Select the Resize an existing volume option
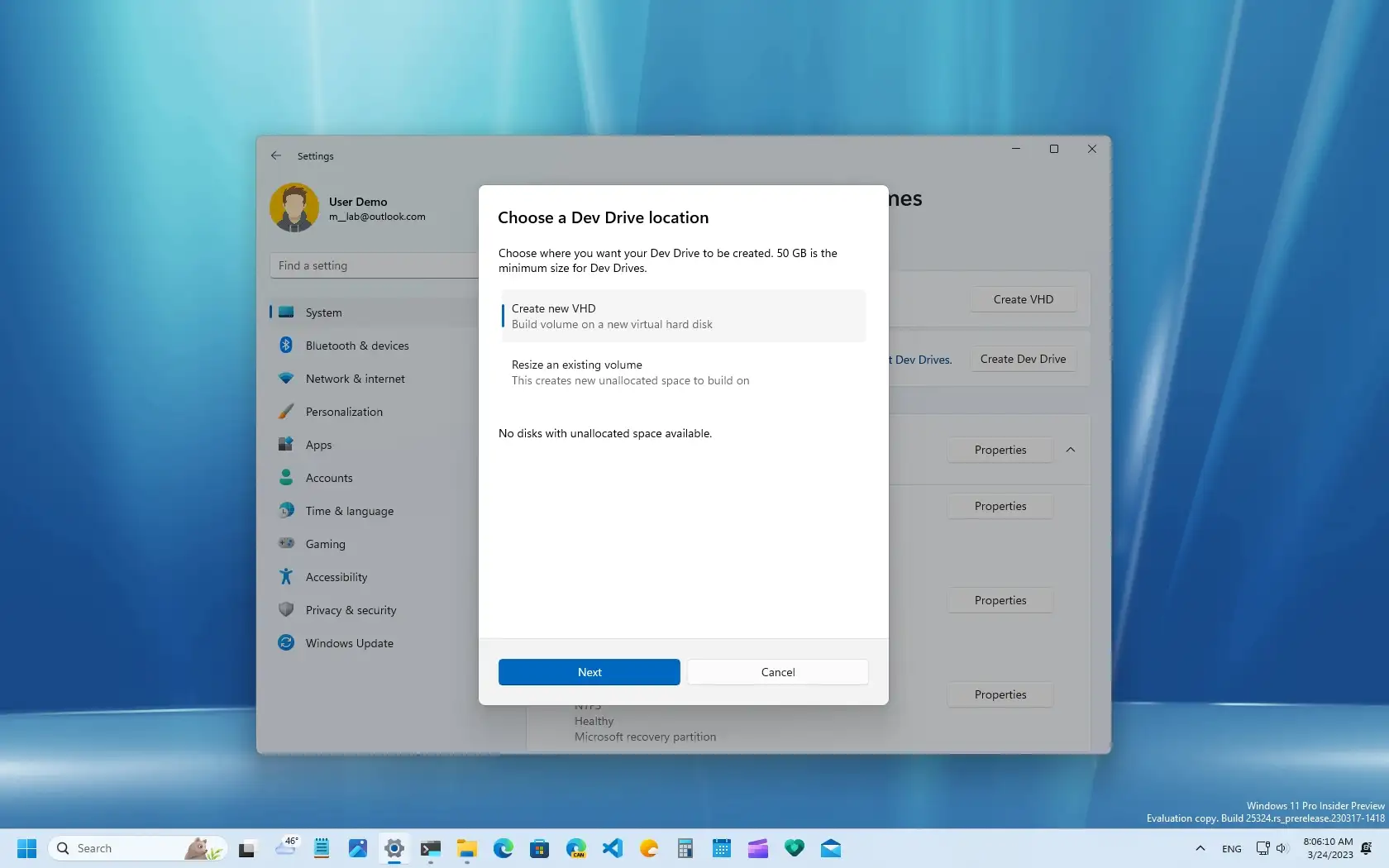Viewport: 1389px width, 868px height. (681, 372)
